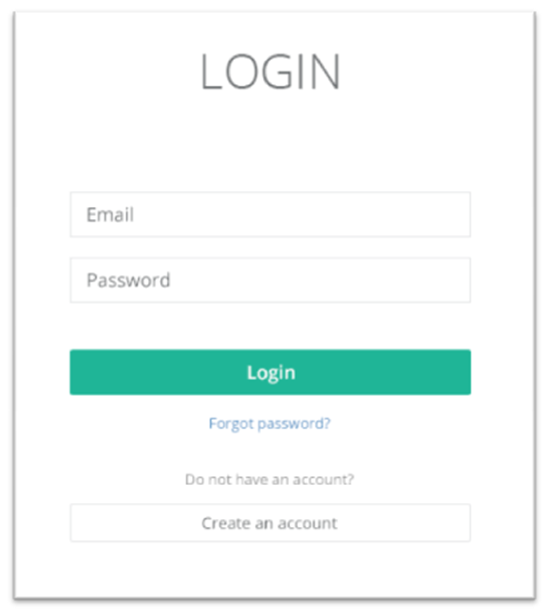Click the green Login button

[x=270, y=372]
